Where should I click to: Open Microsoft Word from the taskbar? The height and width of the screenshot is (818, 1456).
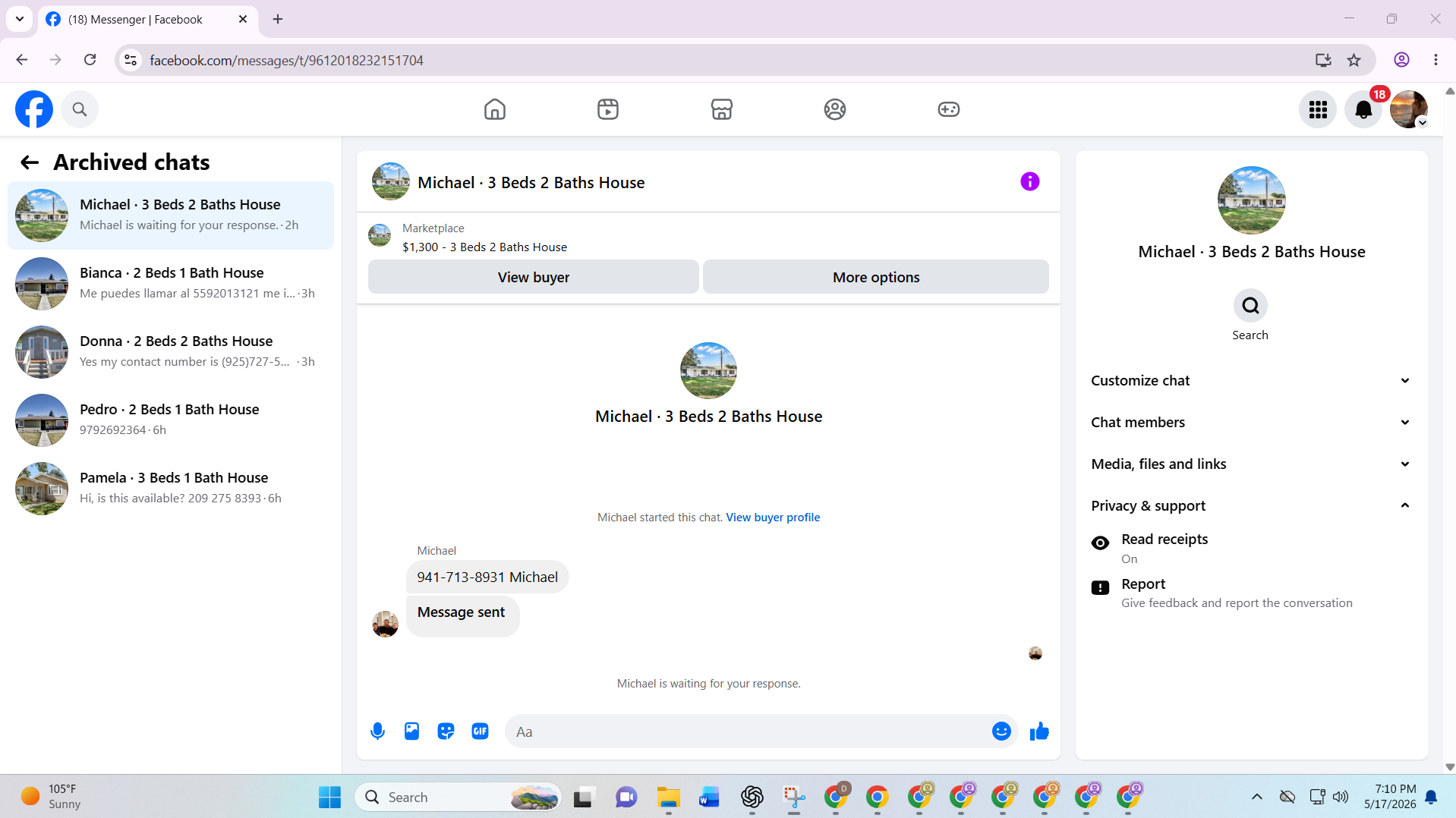[709, 798]
